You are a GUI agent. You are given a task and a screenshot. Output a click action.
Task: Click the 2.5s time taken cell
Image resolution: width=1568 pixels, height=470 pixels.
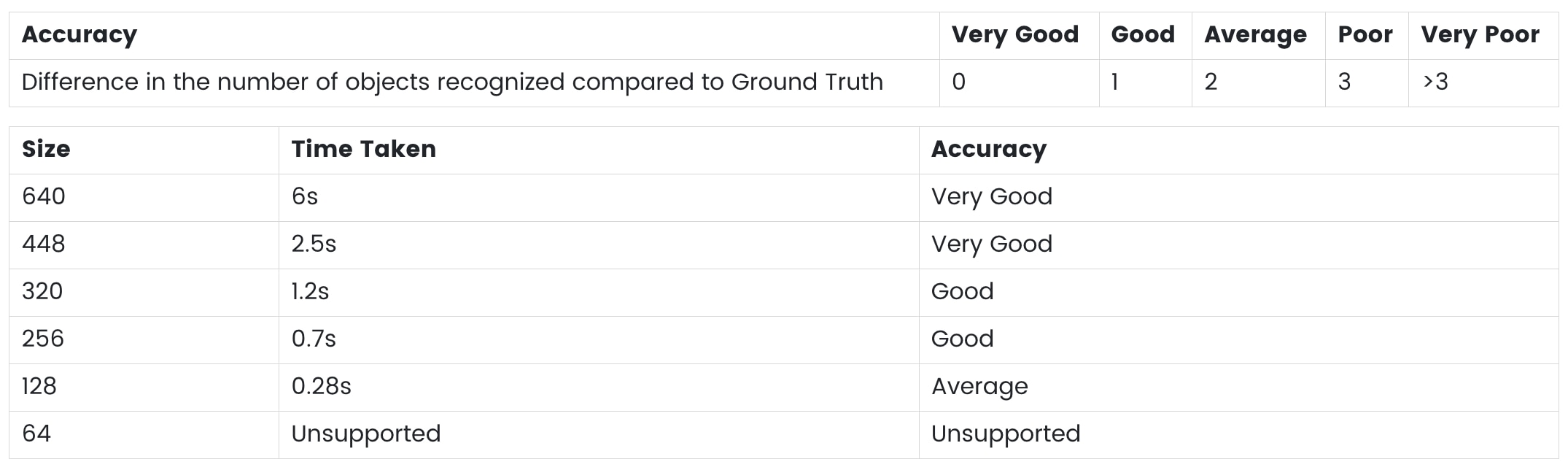pyautogui.click(x=314, y=244)
